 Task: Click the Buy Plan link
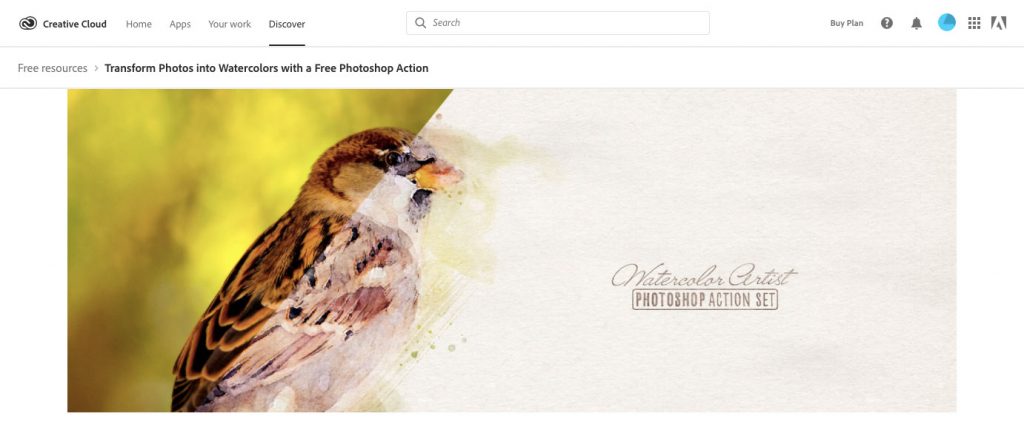[x=846, y=24]
